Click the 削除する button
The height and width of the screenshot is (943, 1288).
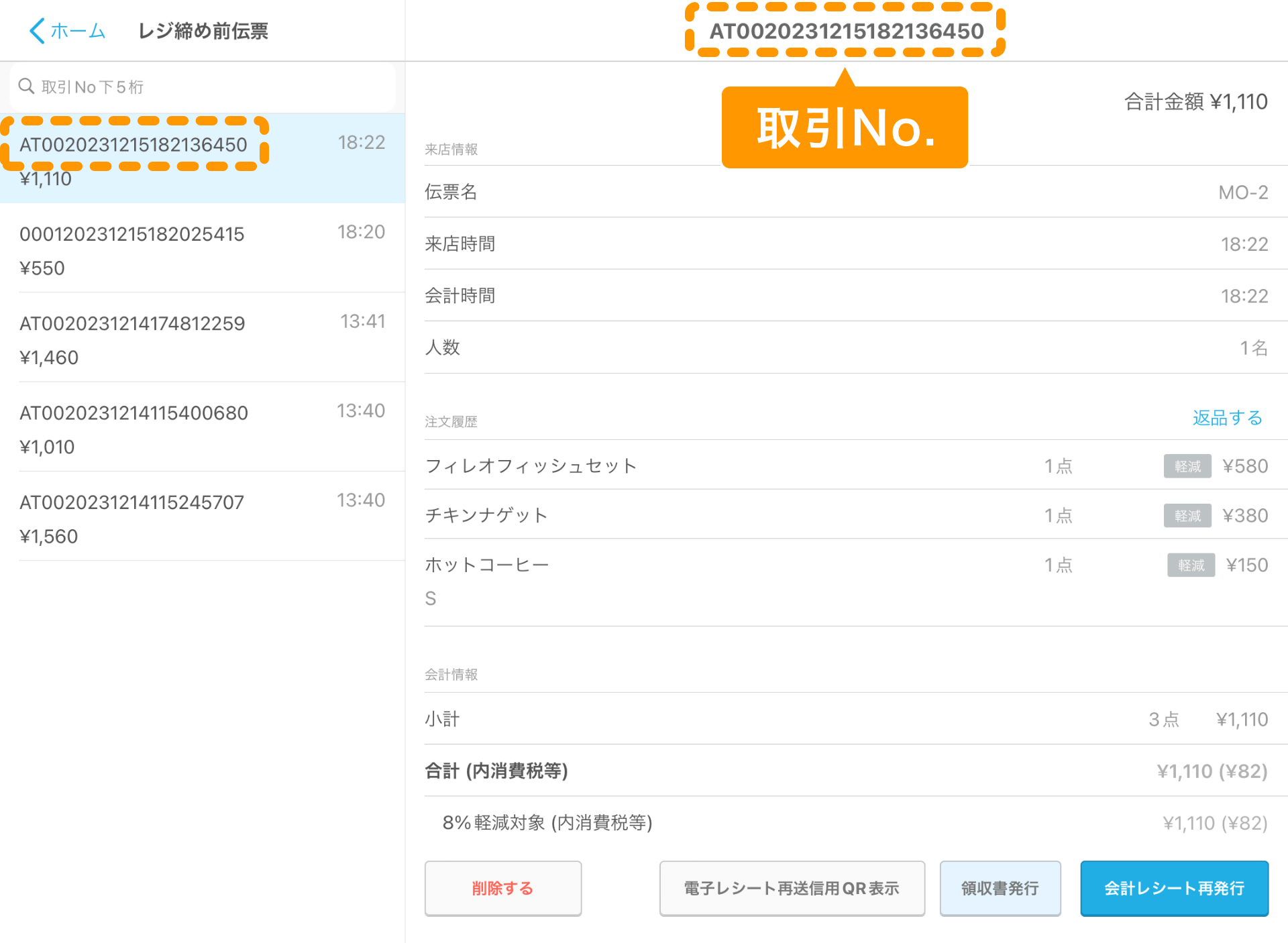click(x=502, y=888)
